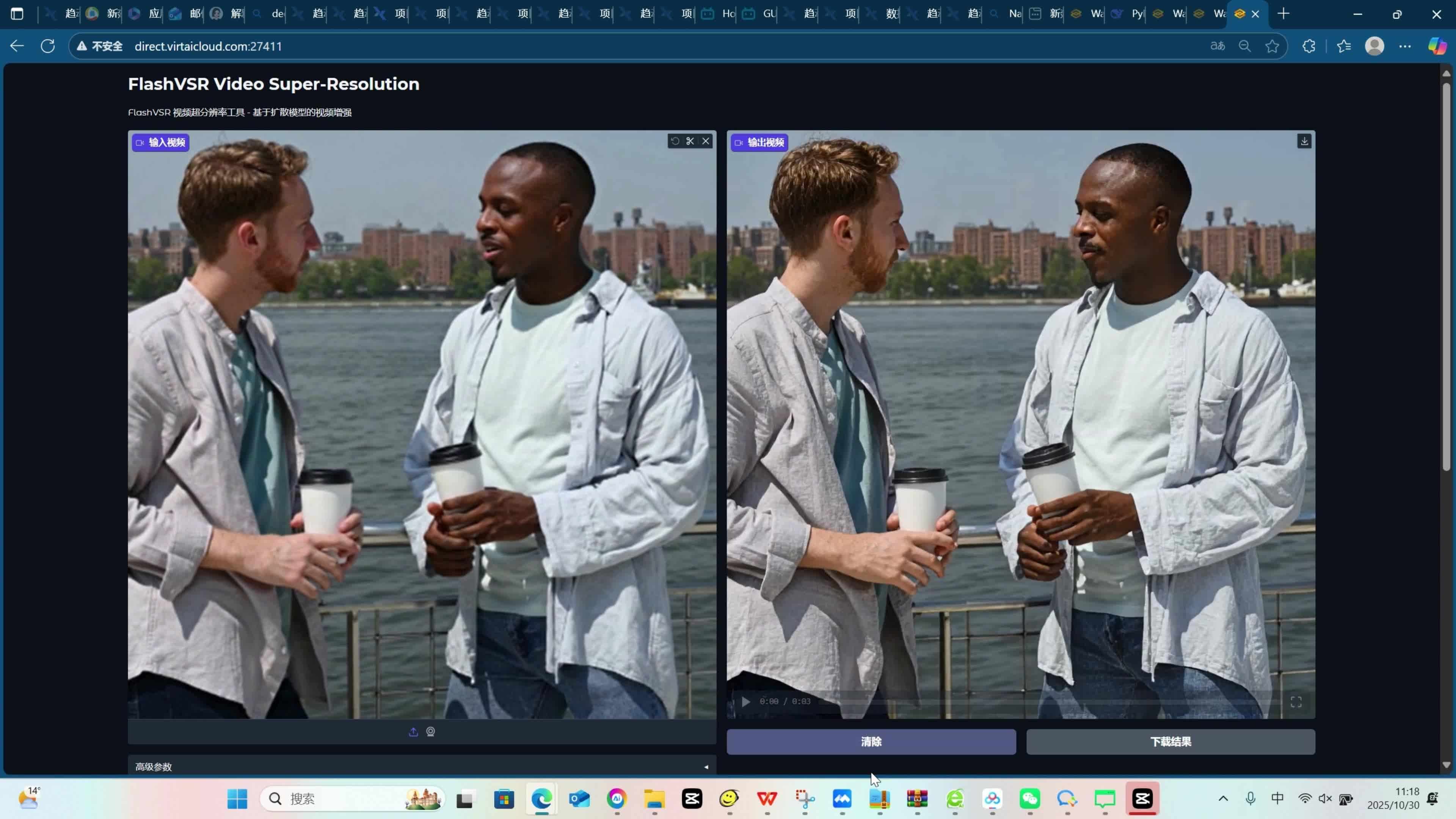The image size is (1456, 819).
Task: Add page to favorites with star icon
Action: (1272, 46)
